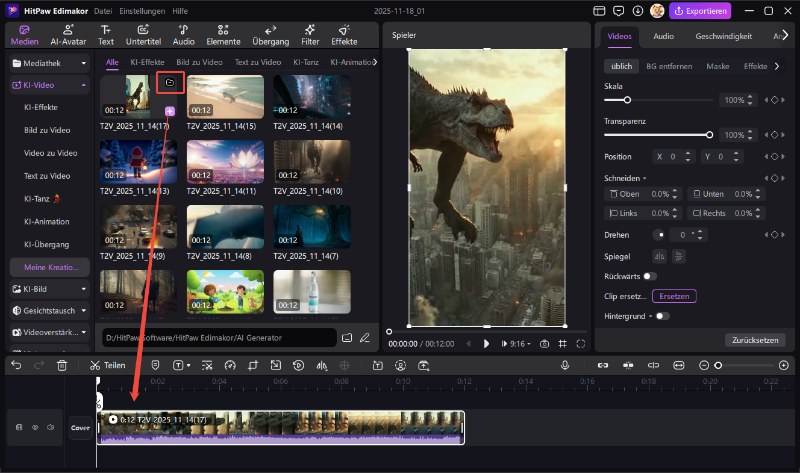
Task: Flip horizontally using the first Spiegel icon
Action: pyautogui.click(x=660, y=257)
